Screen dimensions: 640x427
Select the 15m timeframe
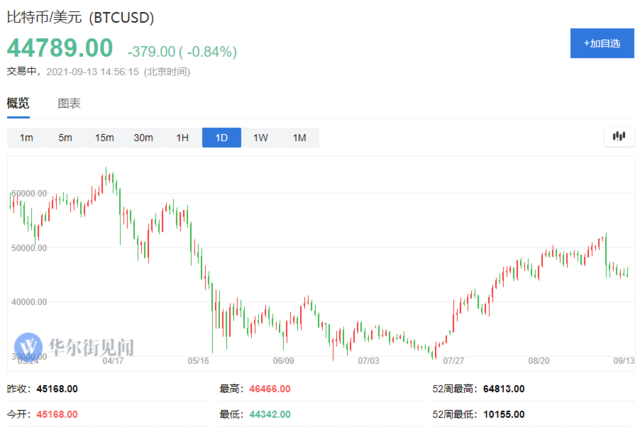point(104,138)
